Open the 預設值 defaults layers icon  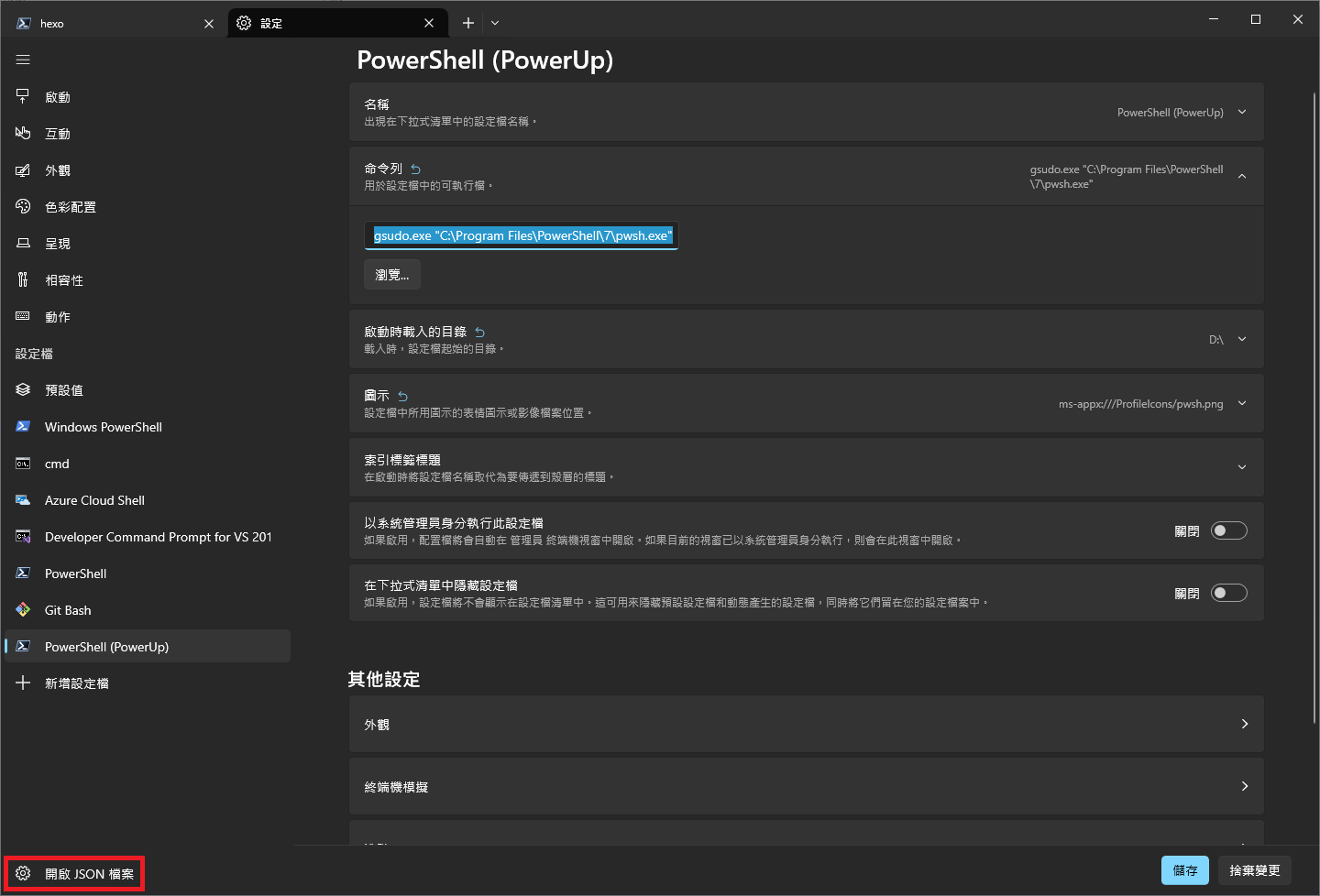click(x=23, y=389)
